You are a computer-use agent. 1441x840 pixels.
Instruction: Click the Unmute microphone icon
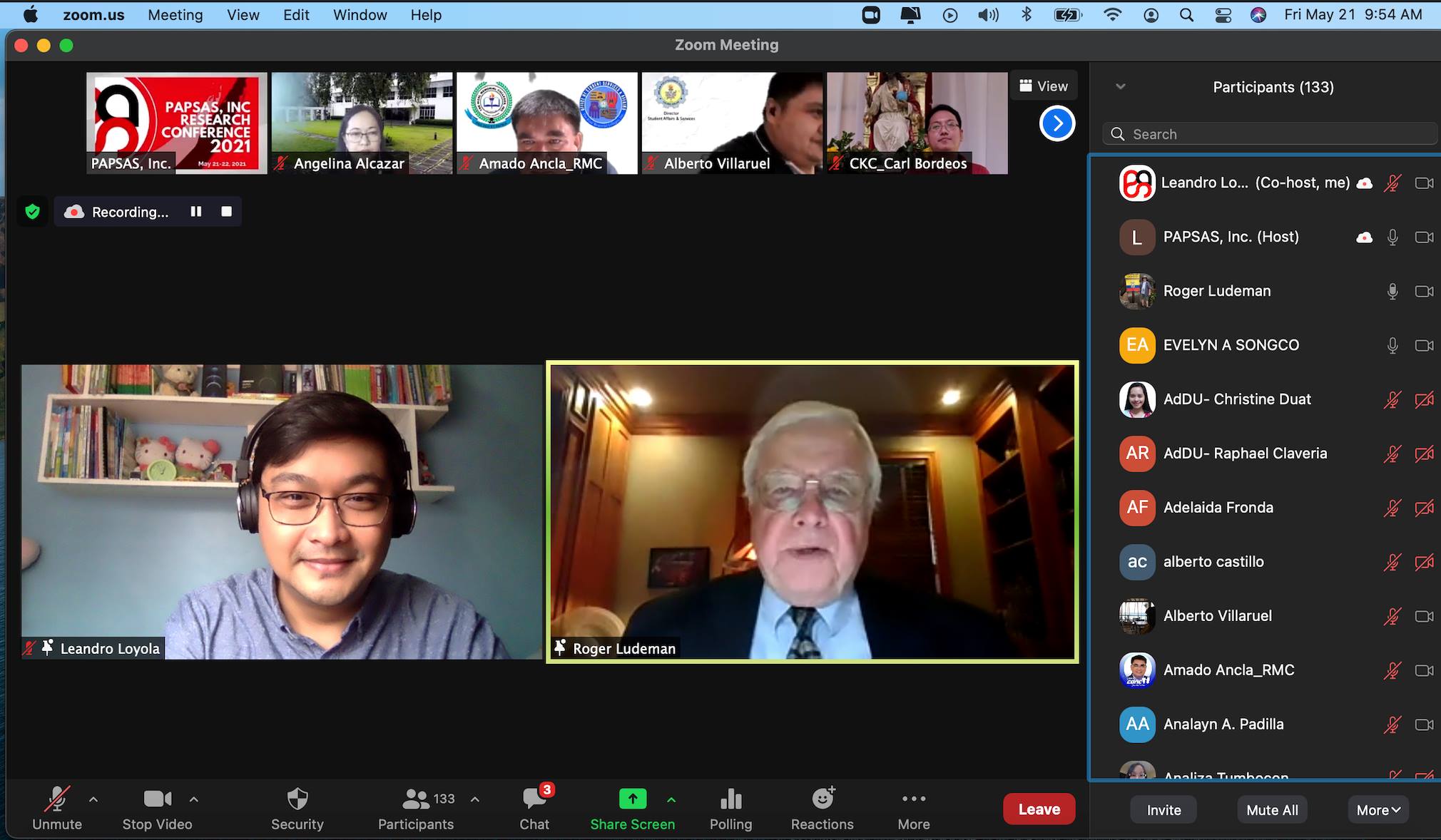point(57,799)
